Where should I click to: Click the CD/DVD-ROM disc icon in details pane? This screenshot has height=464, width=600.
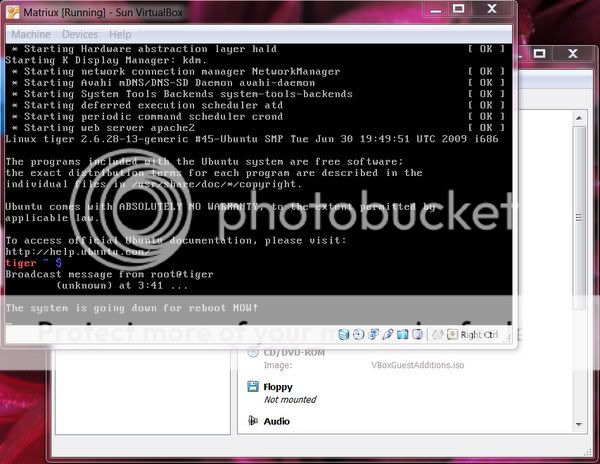253,352
